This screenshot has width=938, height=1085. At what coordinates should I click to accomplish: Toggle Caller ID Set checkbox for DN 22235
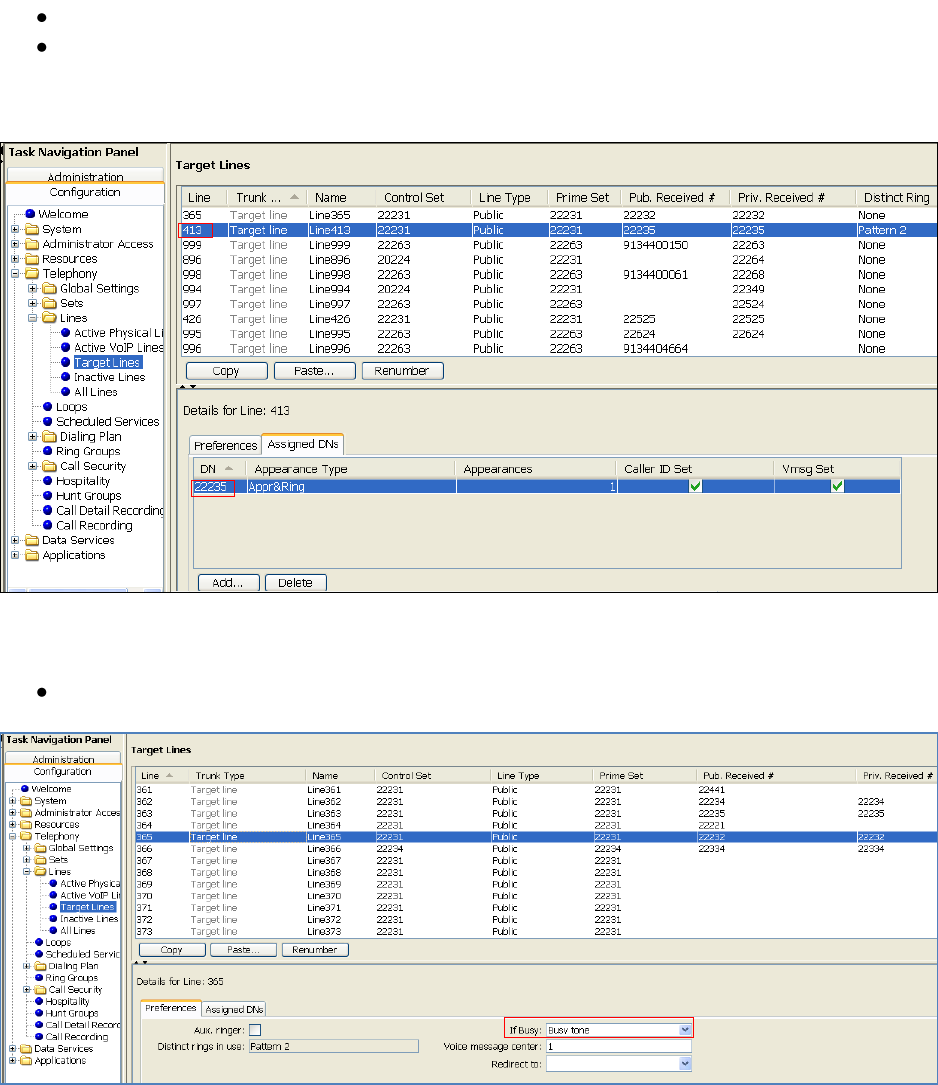click(694, 486)
